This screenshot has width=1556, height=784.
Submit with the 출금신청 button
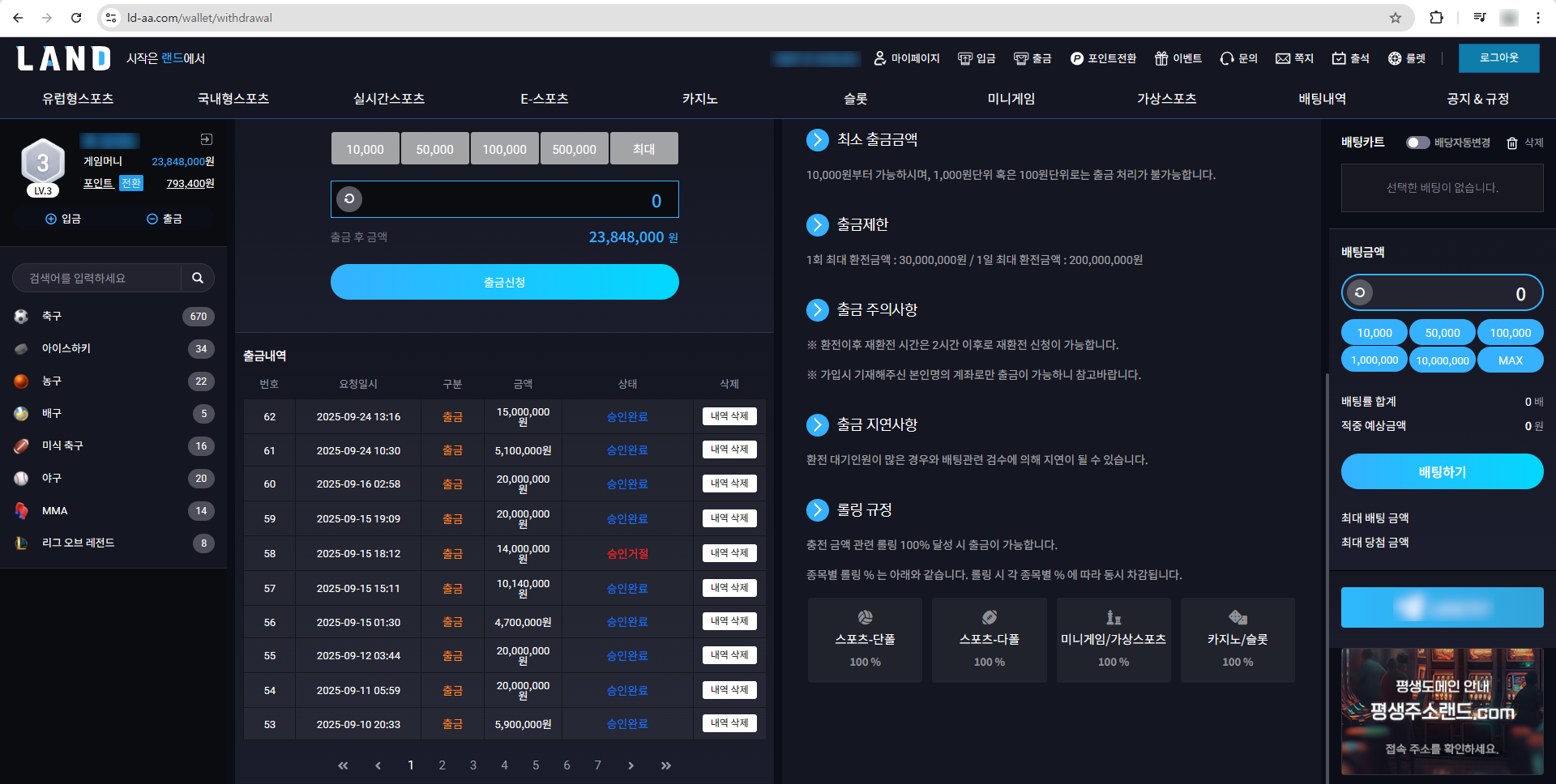click(x=505, y=282)
